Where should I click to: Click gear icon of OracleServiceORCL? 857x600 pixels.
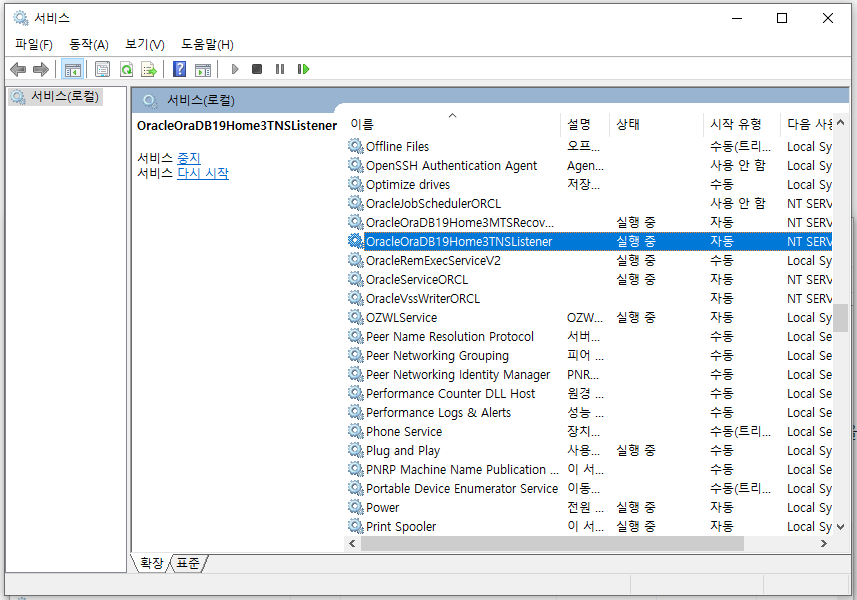pos(356,279)
